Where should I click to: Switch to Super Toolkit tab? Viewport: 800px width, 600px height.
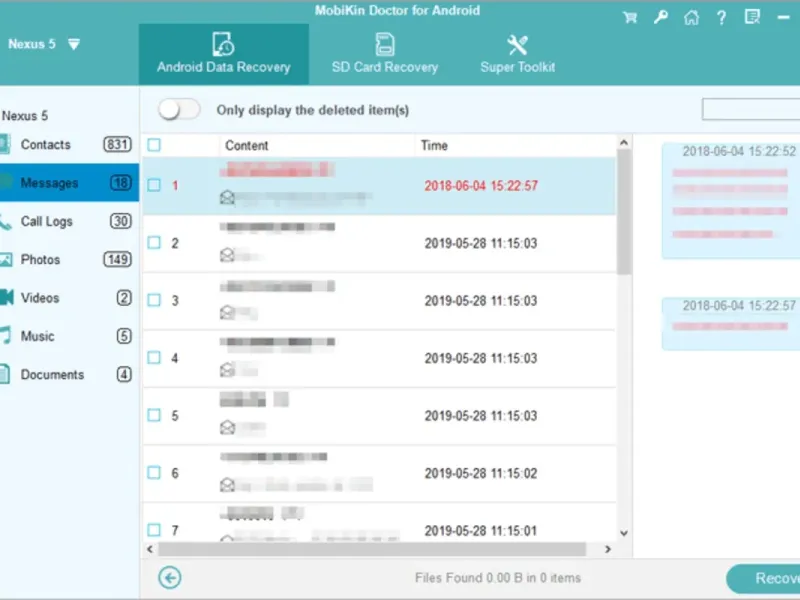[517, 54]
